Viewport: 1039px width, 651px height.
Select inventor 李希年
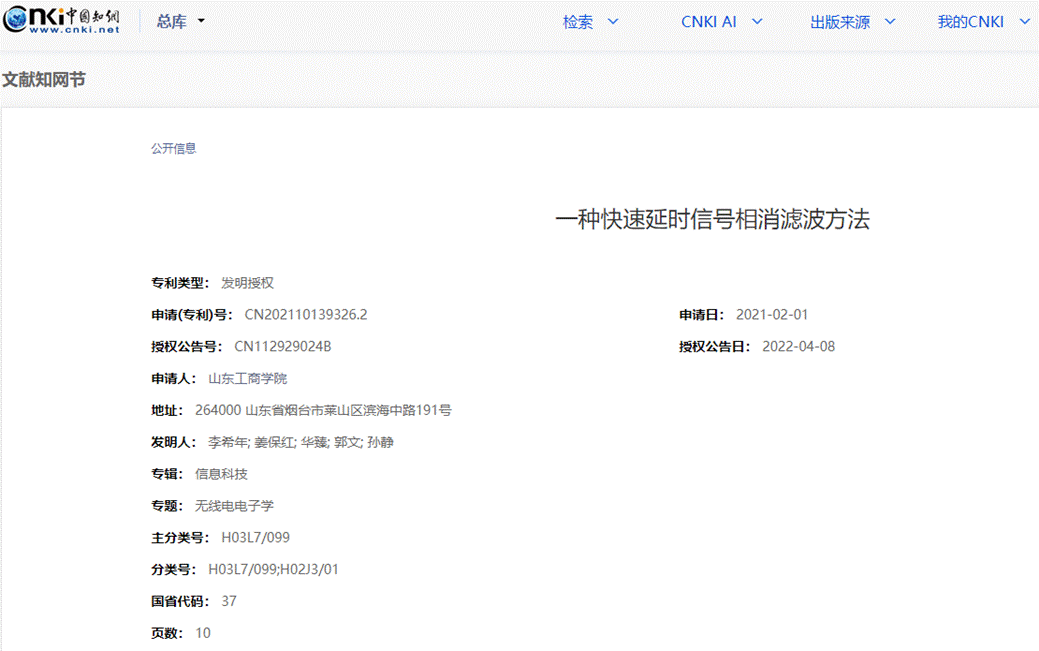[x=227, y=442]
